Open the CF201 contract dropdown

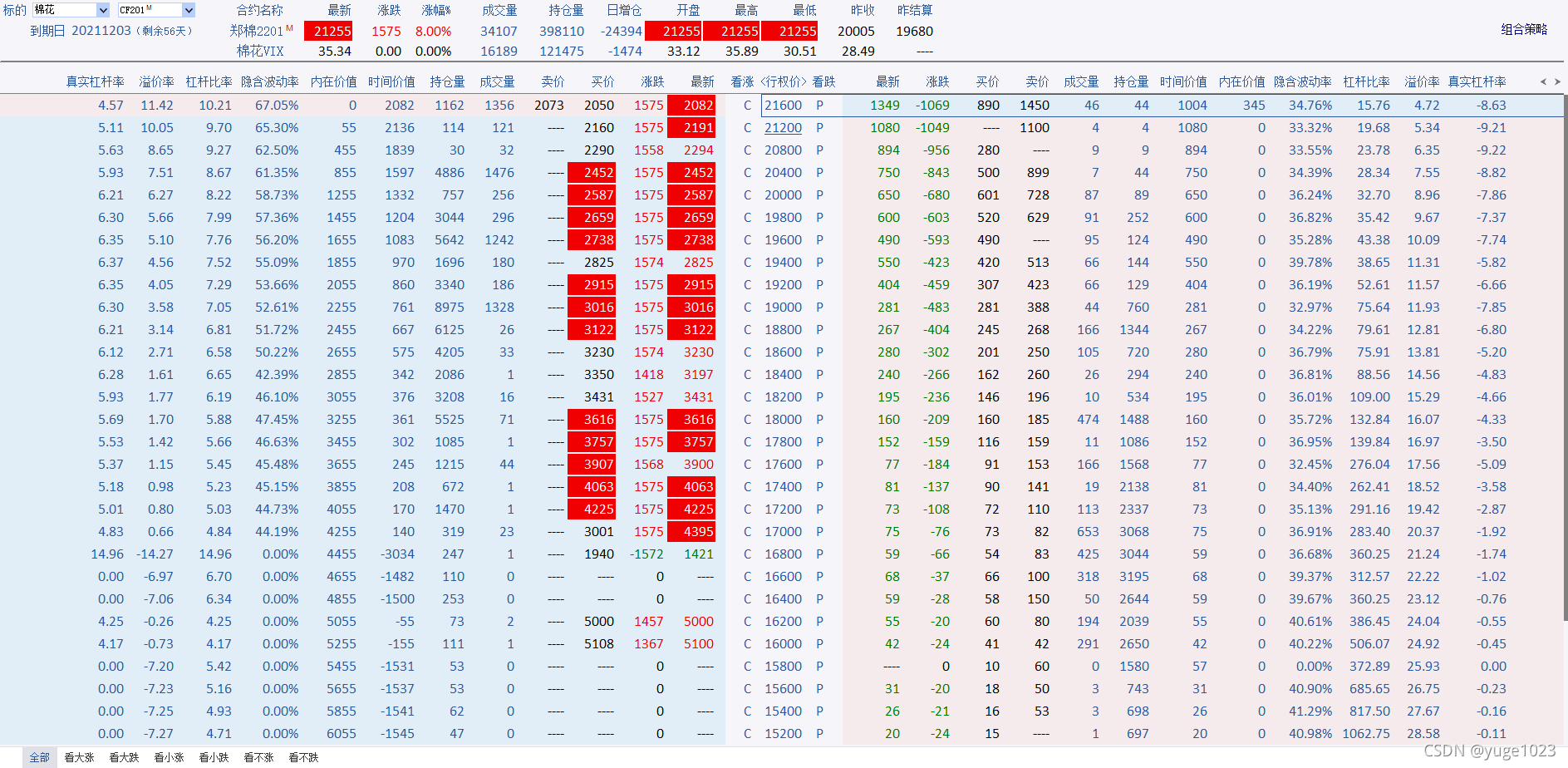click(x=189, y=10)
